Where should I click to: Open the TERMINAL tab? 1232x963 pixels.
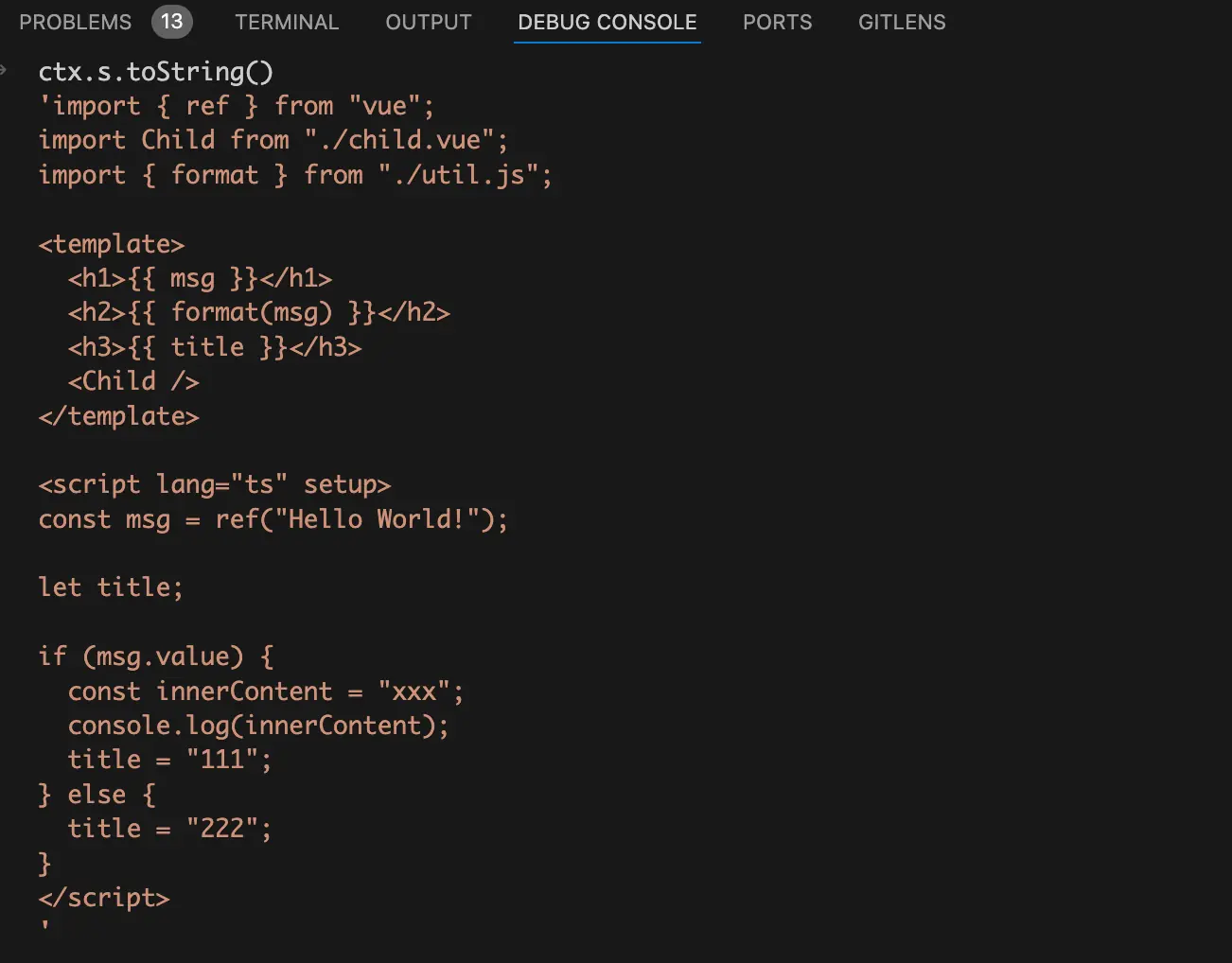click(x=287, y=23)
